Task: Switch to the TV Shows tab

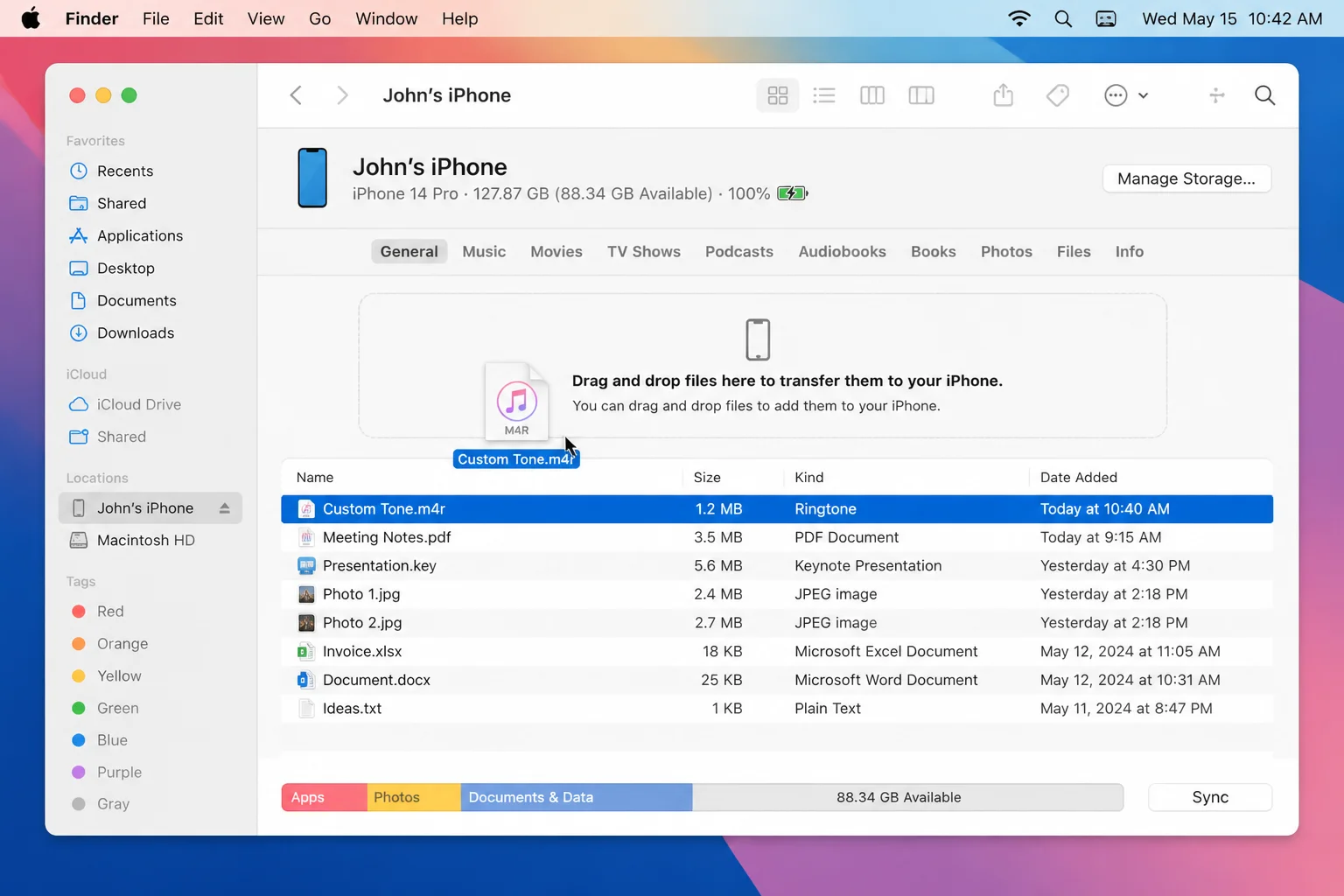Action: pos(644,252)
